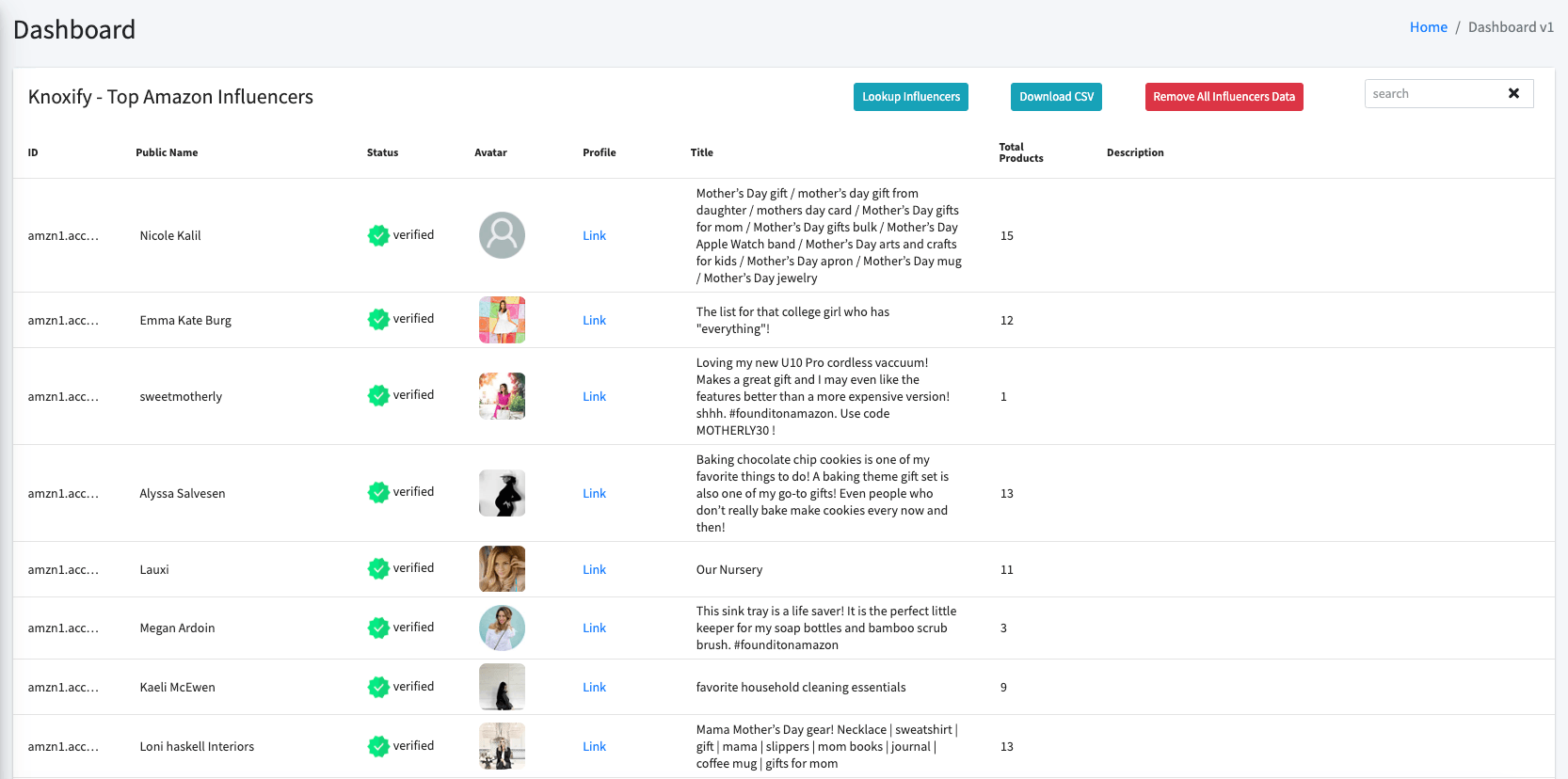Screen dimensions: 1568x779
Task: Click Megan Ardoin's round avatar
Action: [502, 628]
